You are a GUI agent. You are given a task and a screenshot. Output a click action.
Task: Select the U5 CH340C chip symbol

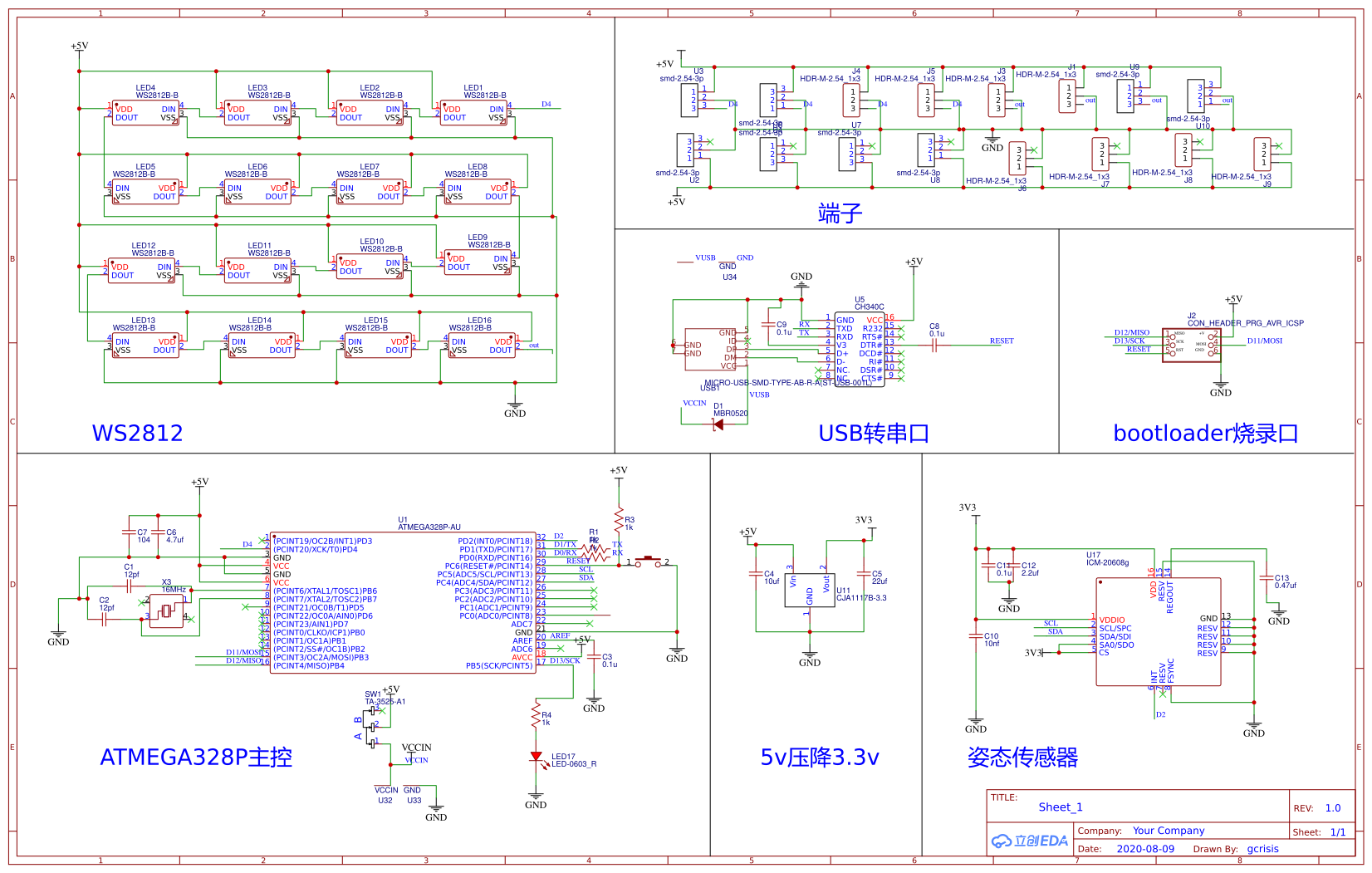point(860,350)
